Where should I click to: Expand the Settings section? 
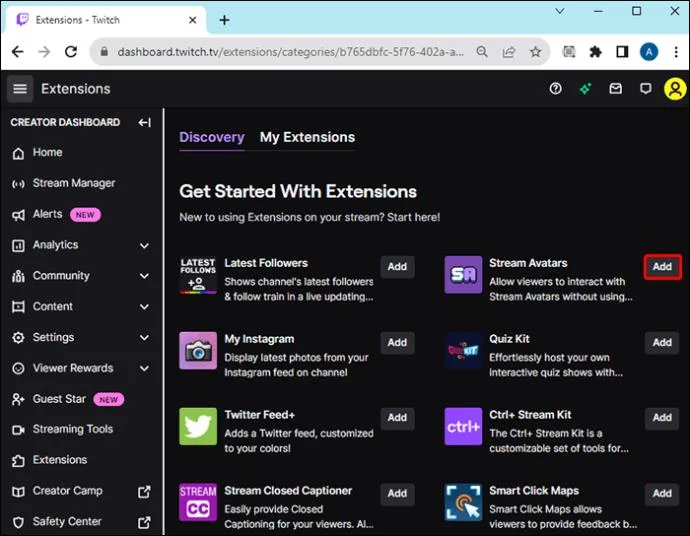coord(144,338)
